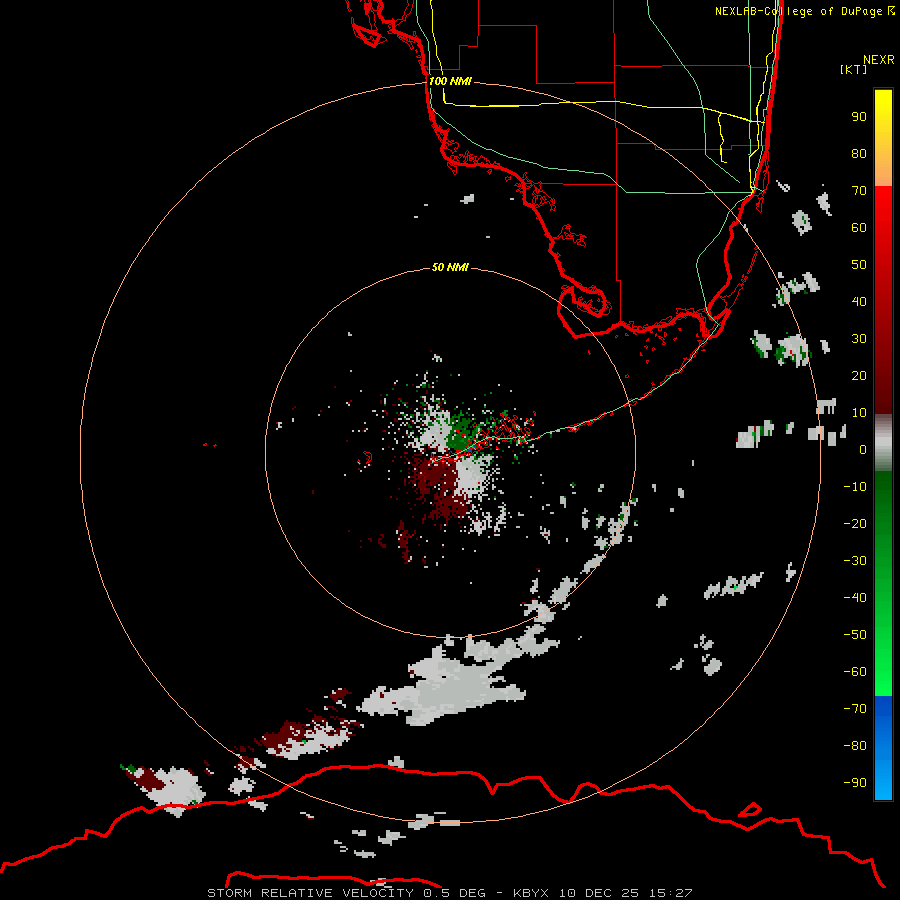900x900 pixels.
Task: Click the 50 value on velocity scale
Action: point(859,265)
